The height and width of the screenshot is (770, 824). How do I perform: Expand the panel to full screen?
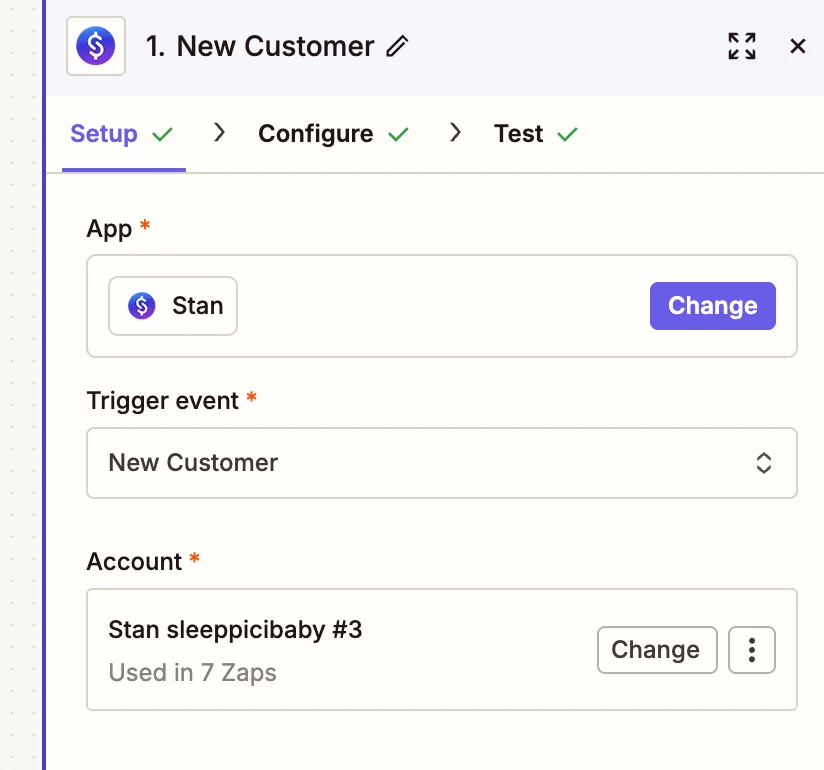pyautogui.click(x=742, y=46)
